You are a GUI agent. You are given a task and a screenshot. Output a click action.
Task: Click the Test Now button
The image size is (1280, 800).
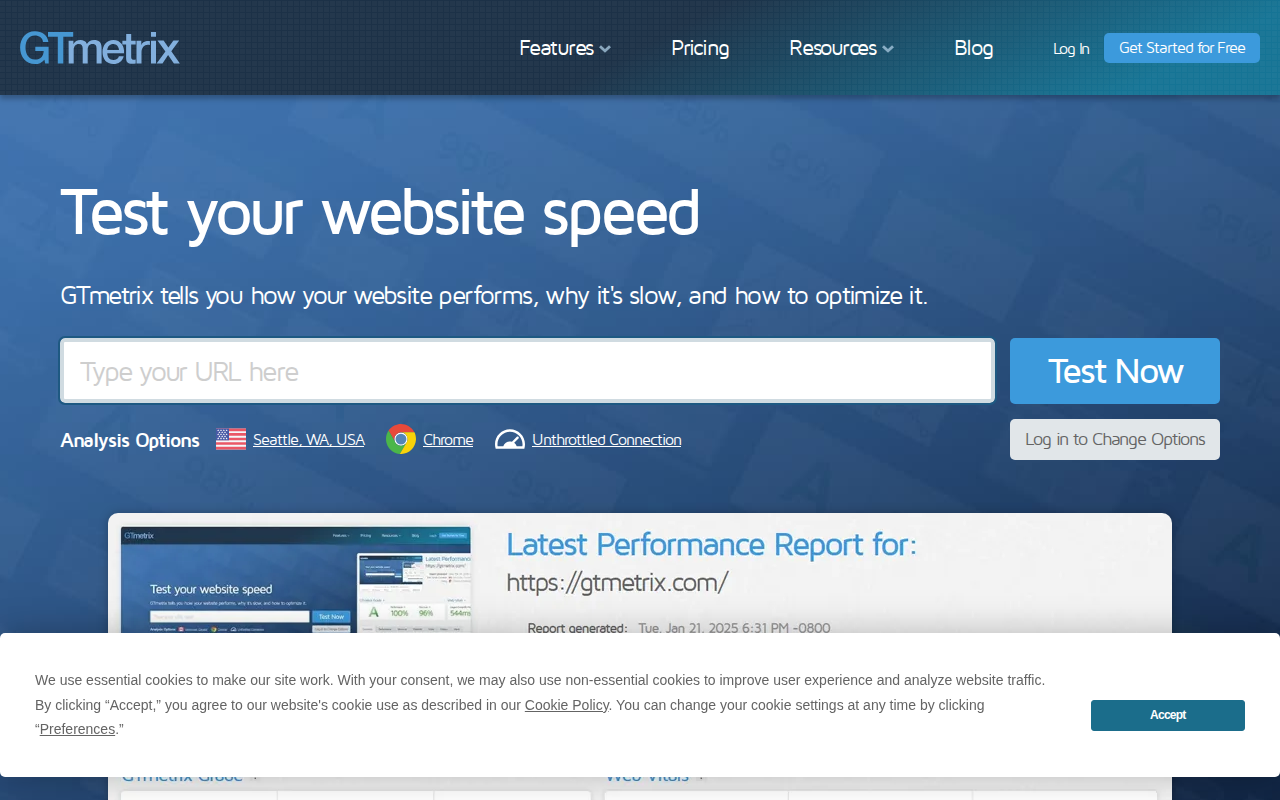click(1115, 371)
